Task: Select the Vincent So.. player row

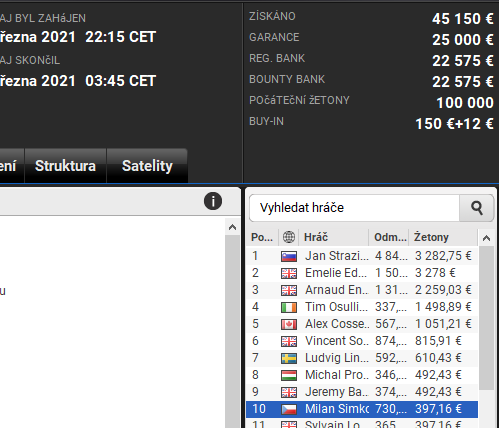Action: coord(362,341)
